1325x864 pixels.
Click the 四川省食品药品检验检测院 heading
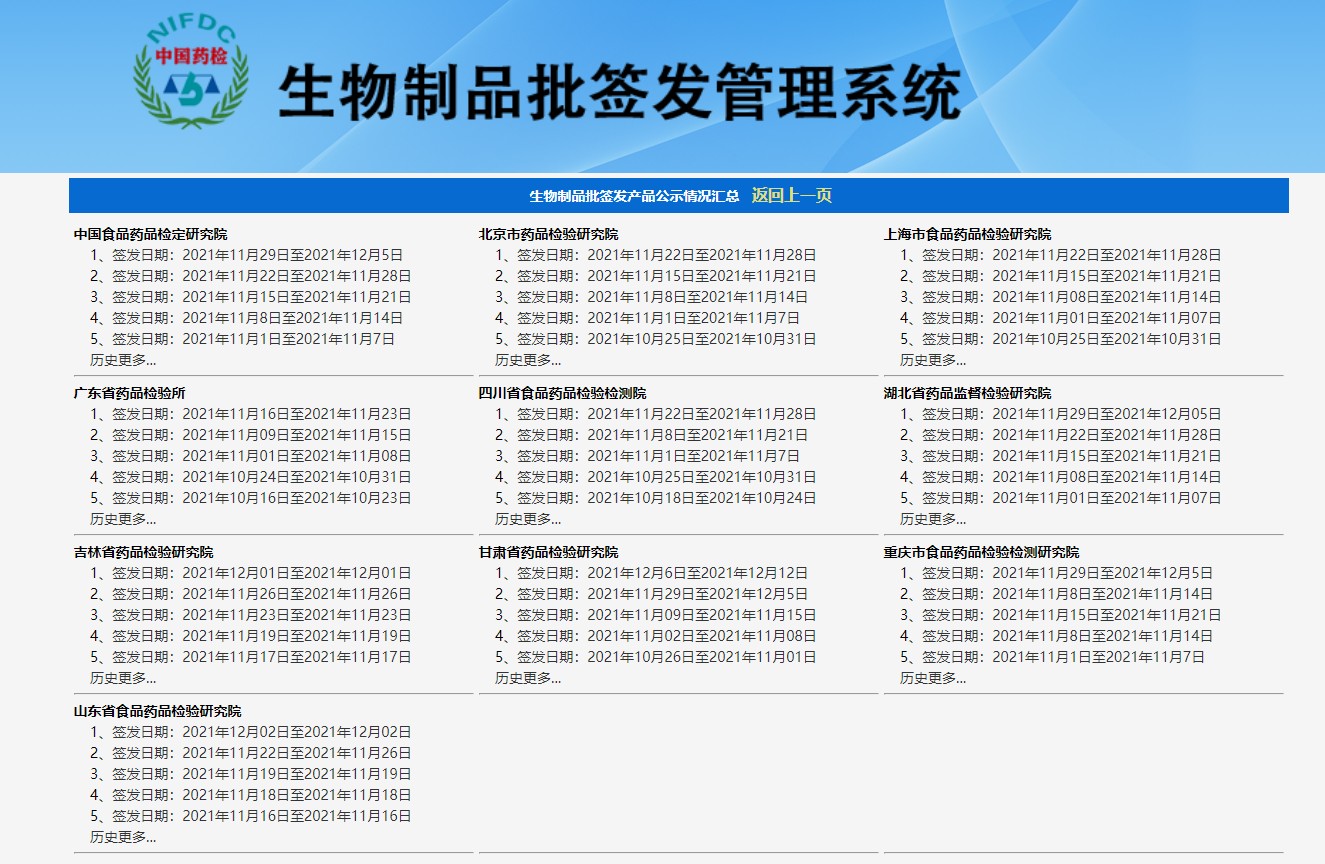tap(562, 393)
